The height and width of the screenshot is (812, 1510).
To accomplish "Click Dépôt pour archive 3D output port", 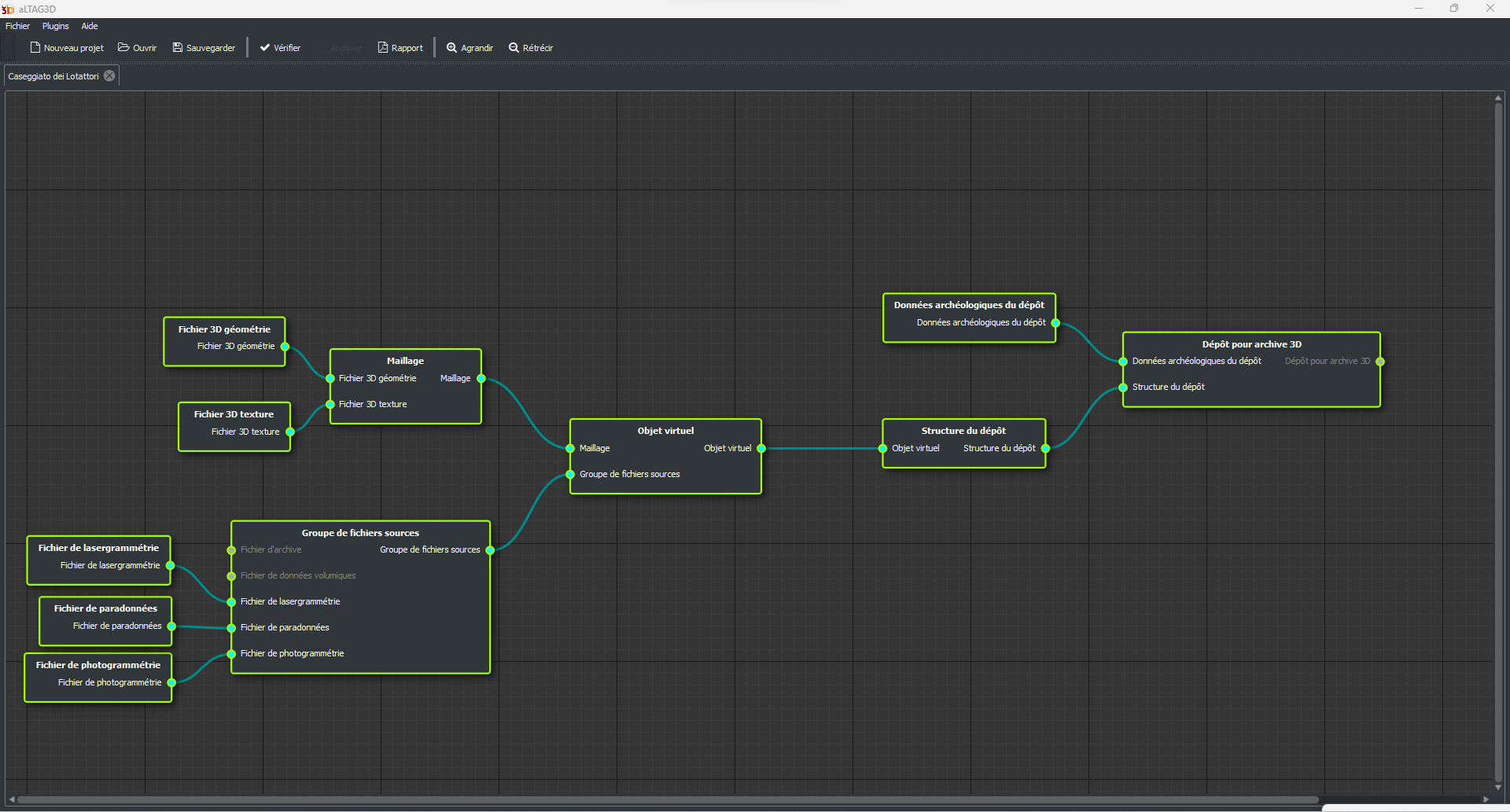I will click(1380, 362).
